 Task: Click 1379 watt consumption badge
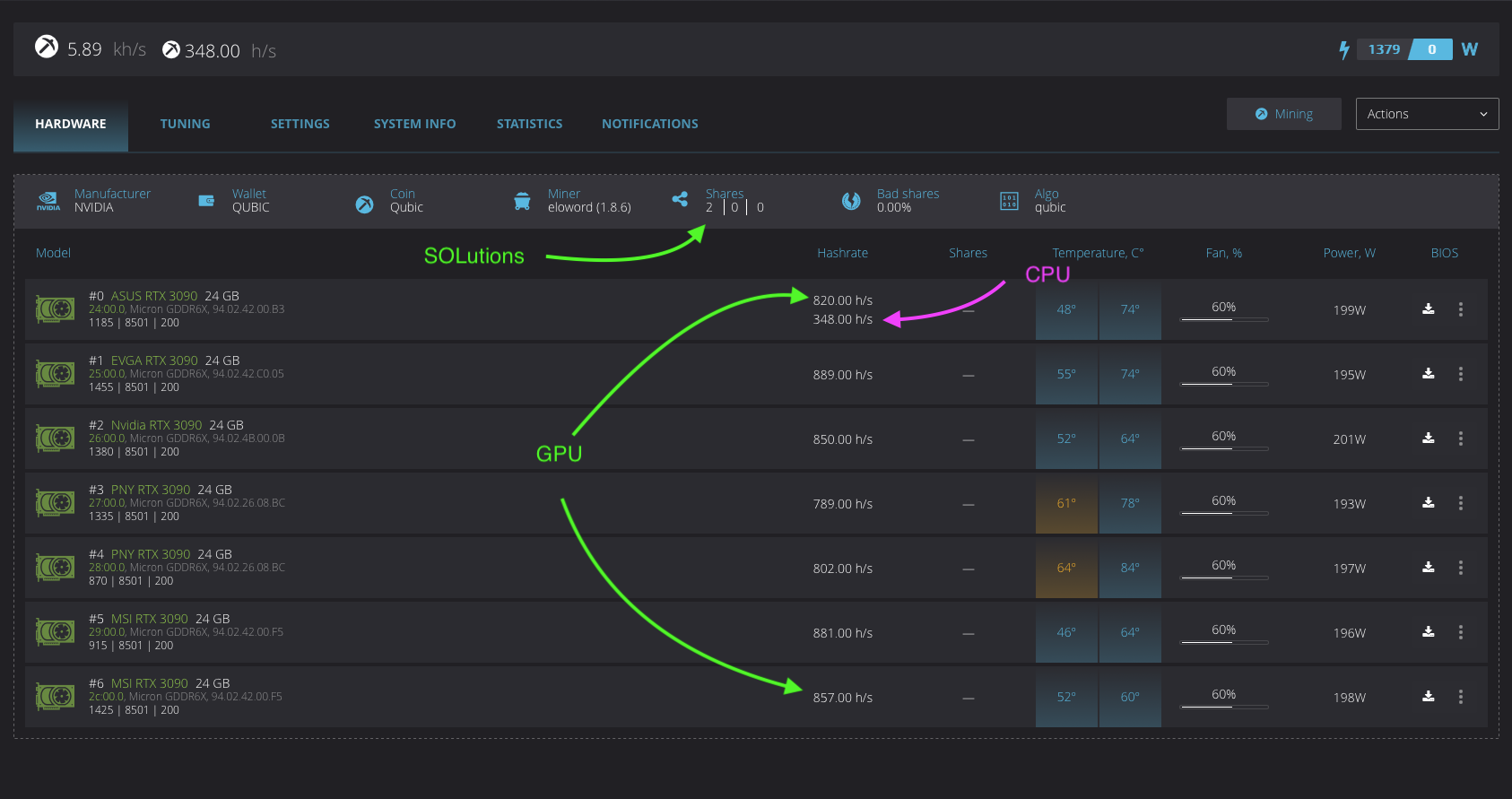coord(1384,49)
